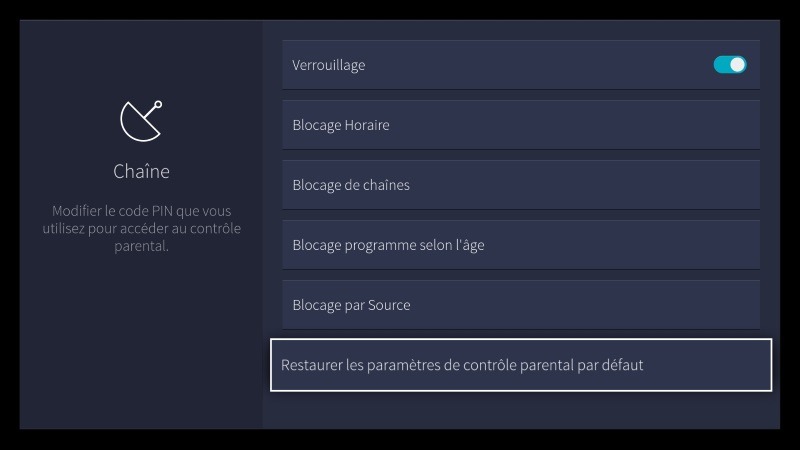Click the empty middle of the Verrouillage row
This screenshot has width=800, height=450.
(x=540, y=65)
